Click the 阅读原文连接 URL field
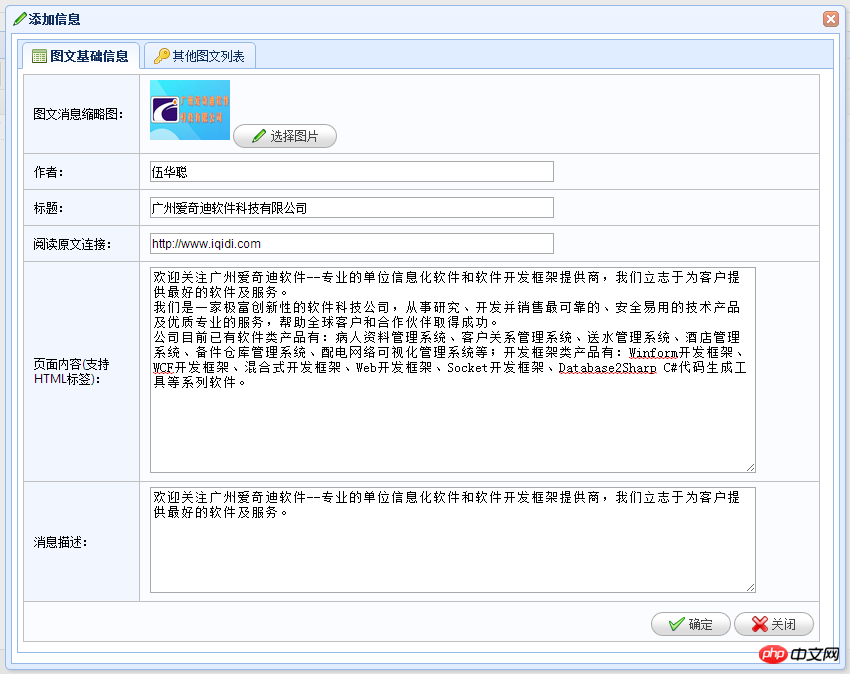Screen dimensions: 850x674 (352, 243)
